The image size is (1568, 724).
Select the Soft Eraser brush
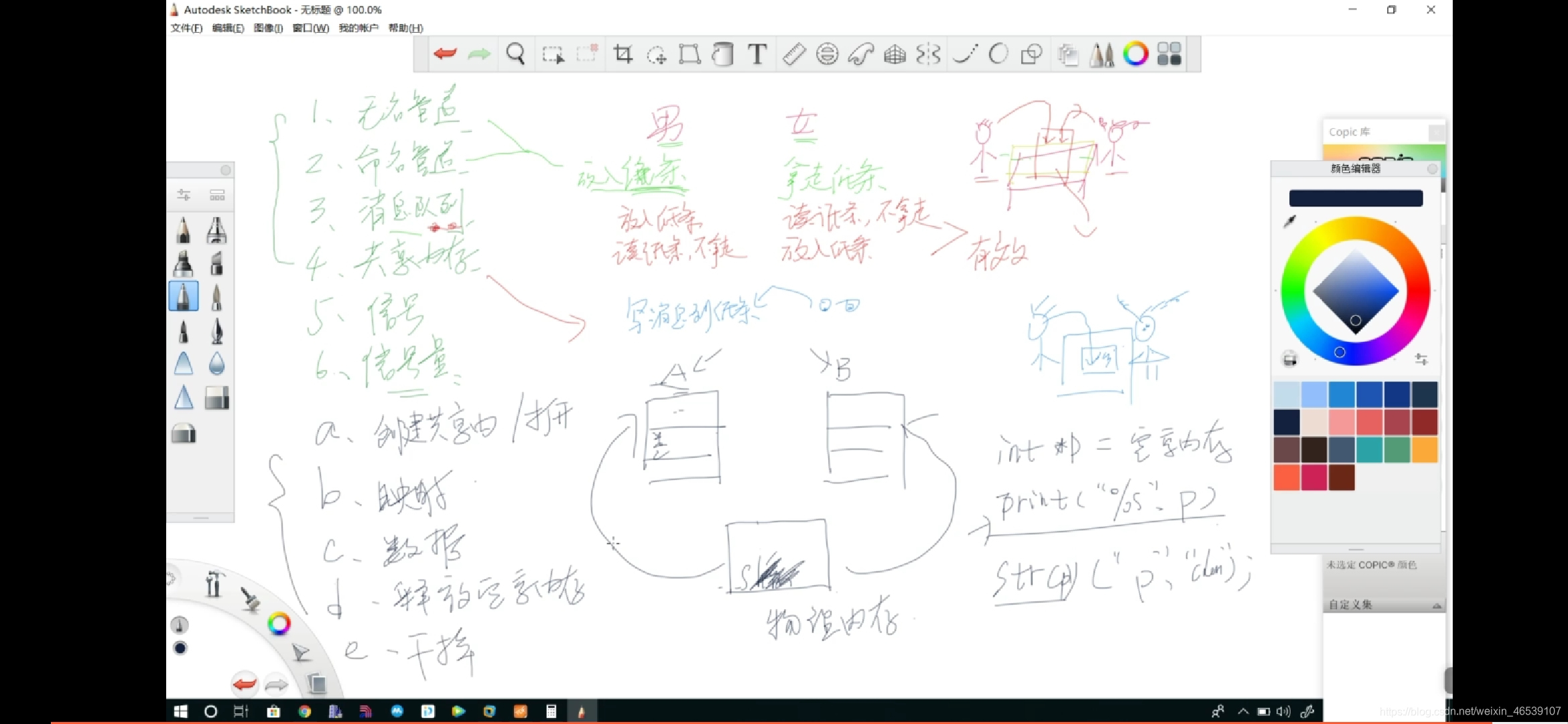pos(184,434)
